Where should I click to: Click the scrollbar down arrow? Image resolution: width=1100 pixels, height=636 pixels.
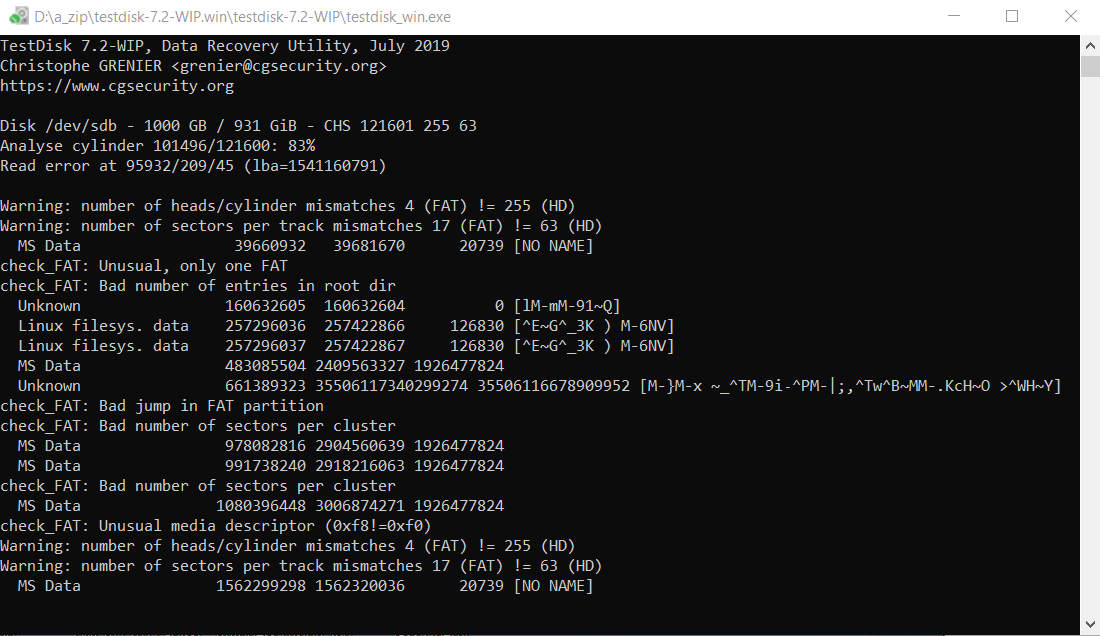(x=1090, y=624)
